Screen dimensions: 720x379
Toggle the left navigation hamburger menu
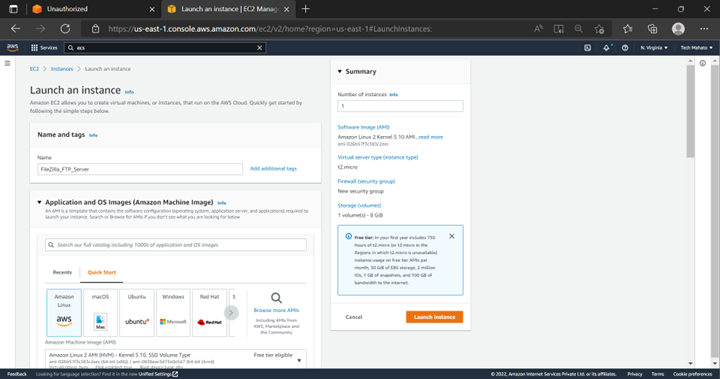pyautogui.click(x=7, y=63)
